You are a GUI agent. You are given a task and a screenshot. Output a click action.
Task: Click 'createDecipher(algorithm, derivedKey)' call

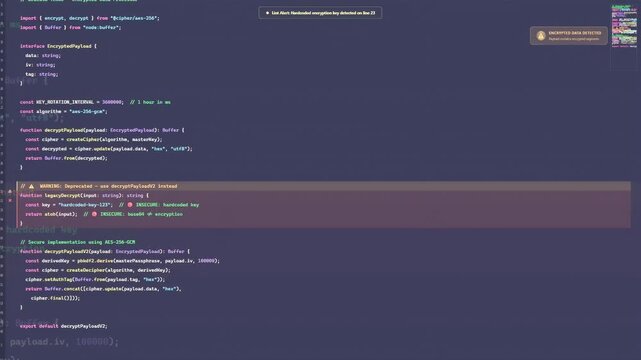pos(117,271)
